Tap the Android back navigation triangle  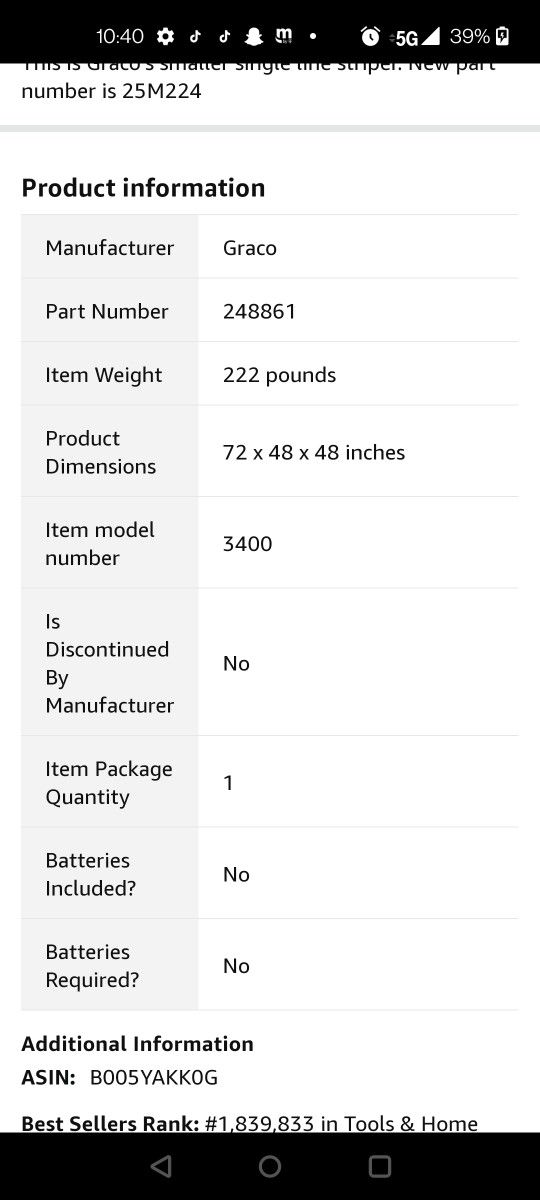(x=161, y=1166)
